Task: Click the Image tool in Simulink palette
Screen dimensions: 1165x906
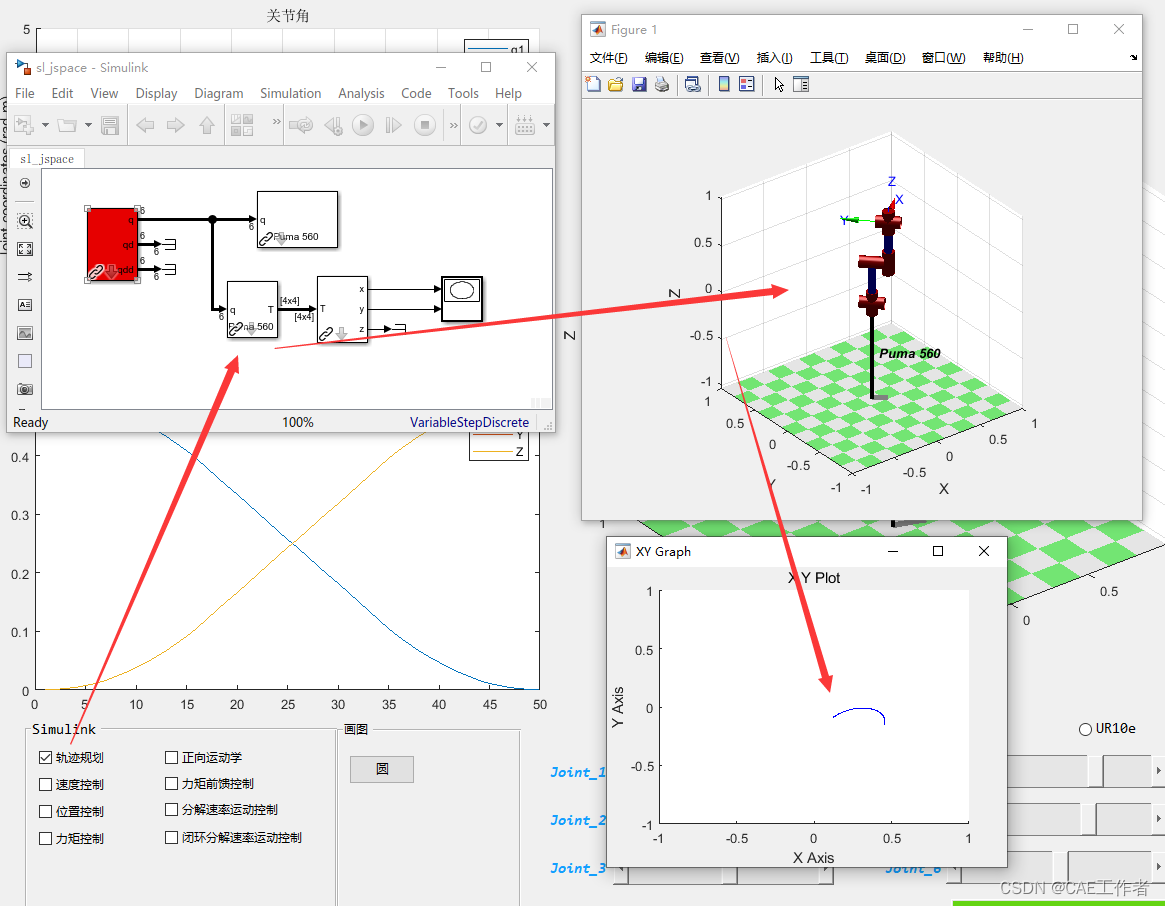Action: [x=25, y=333]
